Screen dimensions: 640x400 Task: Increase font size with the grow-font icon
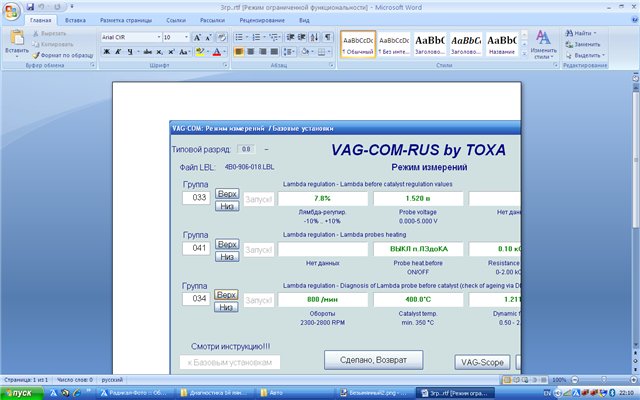[197, 38]
